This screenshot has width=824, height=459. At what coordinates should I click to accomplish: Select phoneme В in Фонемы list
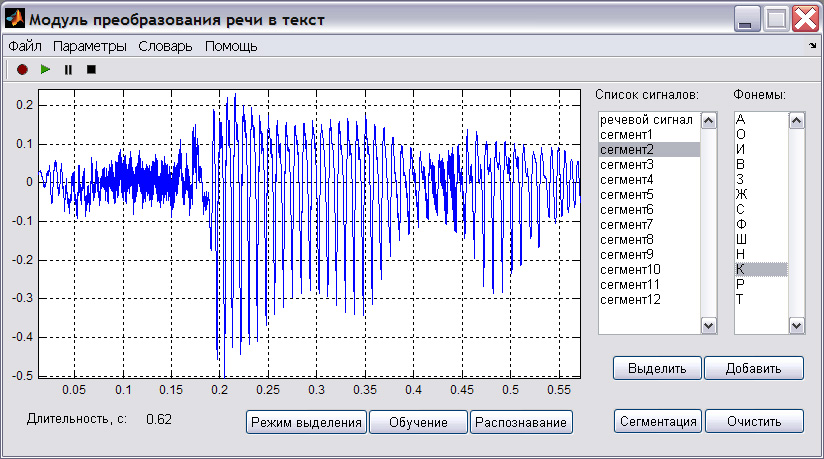[x=761, y=164]
